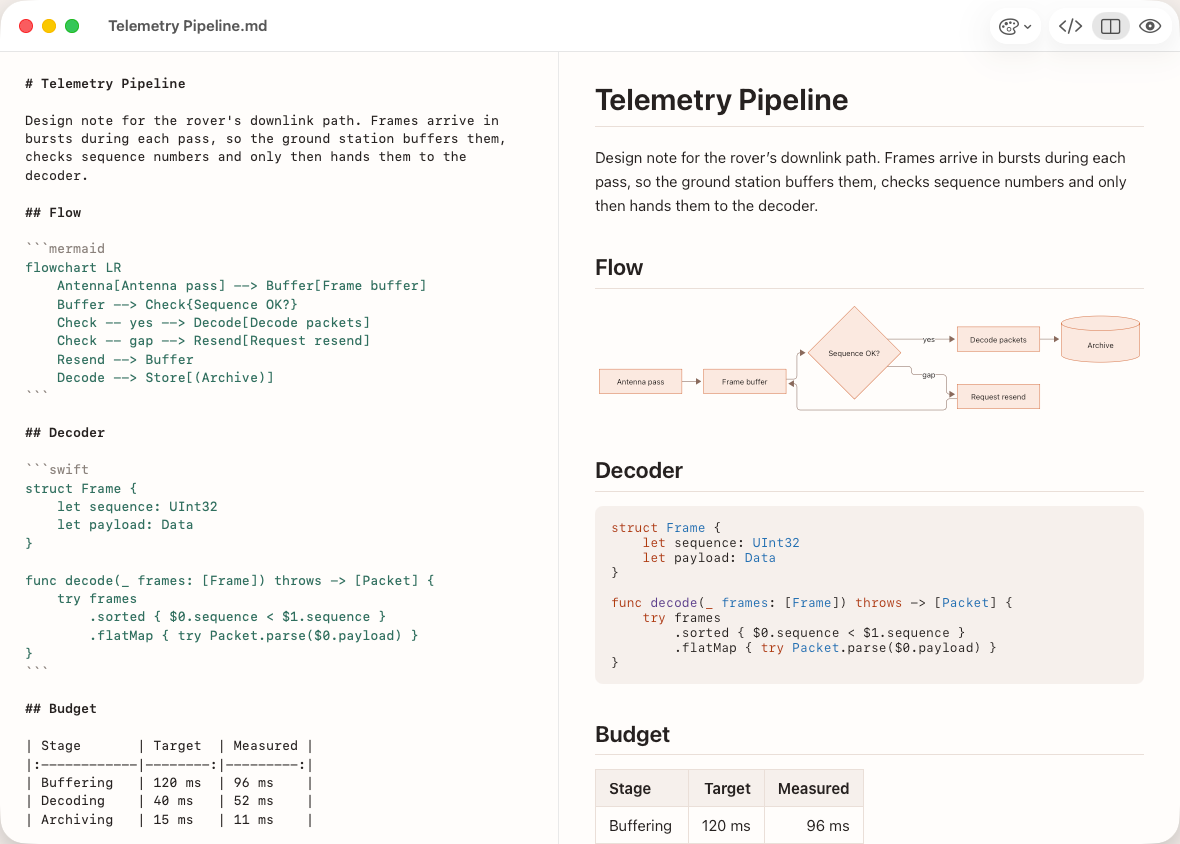This screenshot has height=844, width=1180.
Task: Click the 'flowchart LR' source line
Action: (x=73, y=268)
